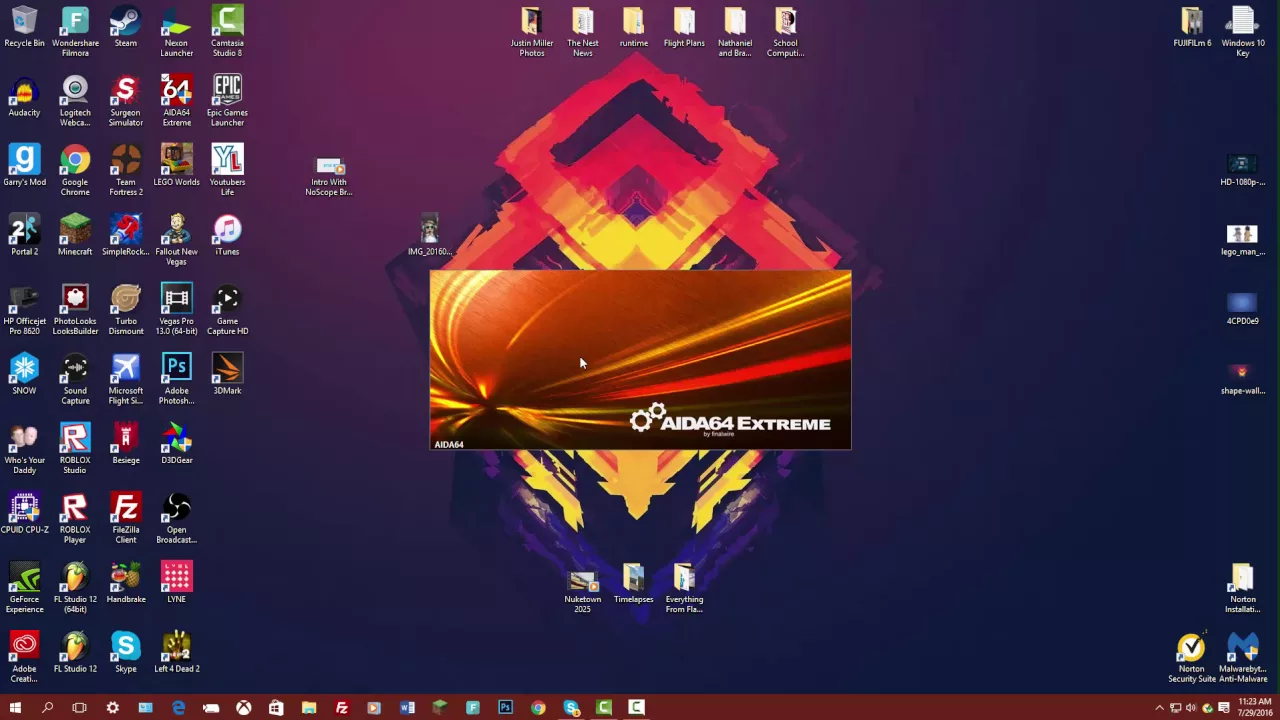Select Turbo Dismount desktop icon
This screenshot has width=1280, height=720.
click(x=125, y=311)
